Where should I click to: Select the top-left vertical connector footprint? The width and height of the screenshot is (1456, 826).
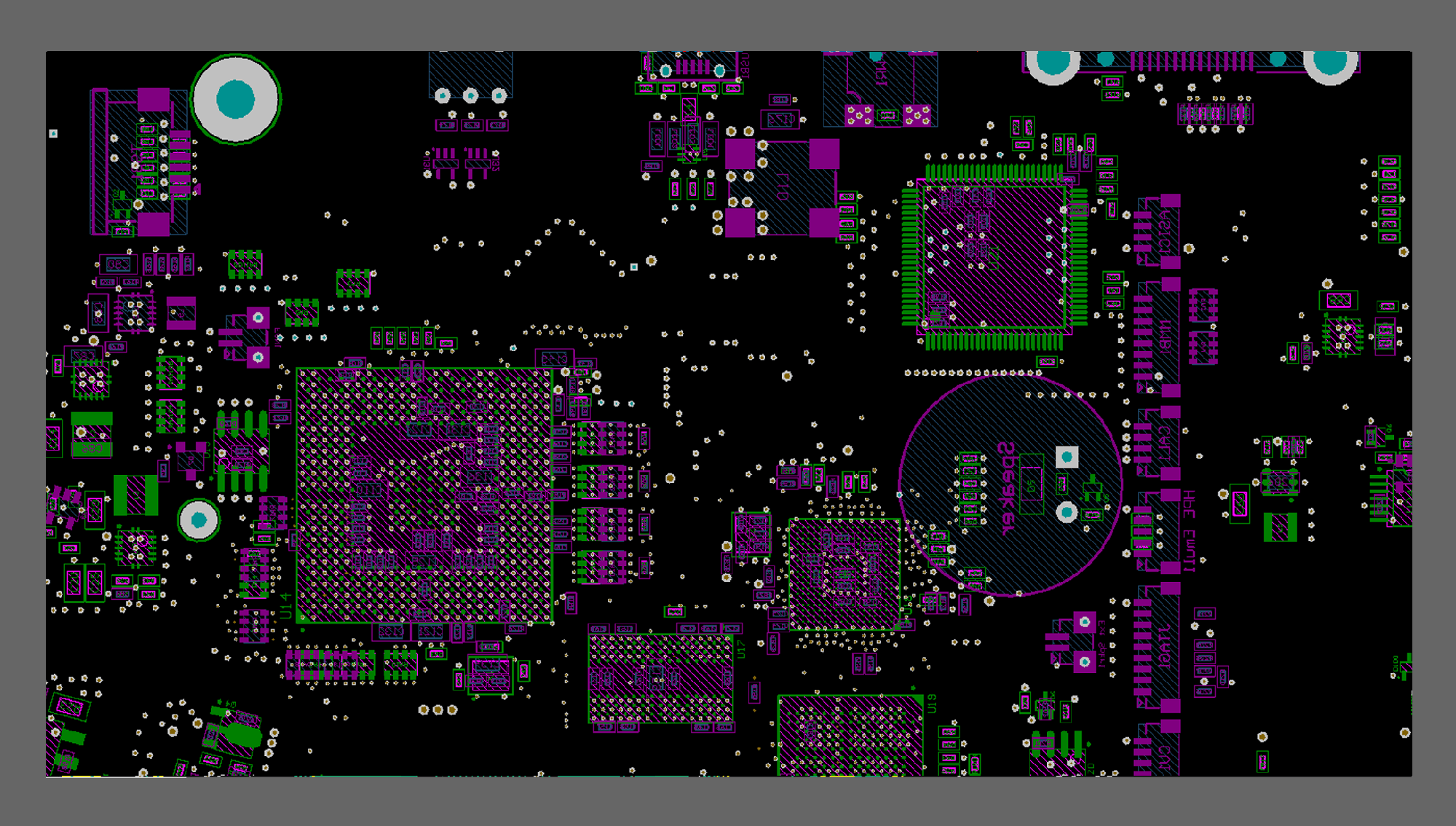(138, 162)
